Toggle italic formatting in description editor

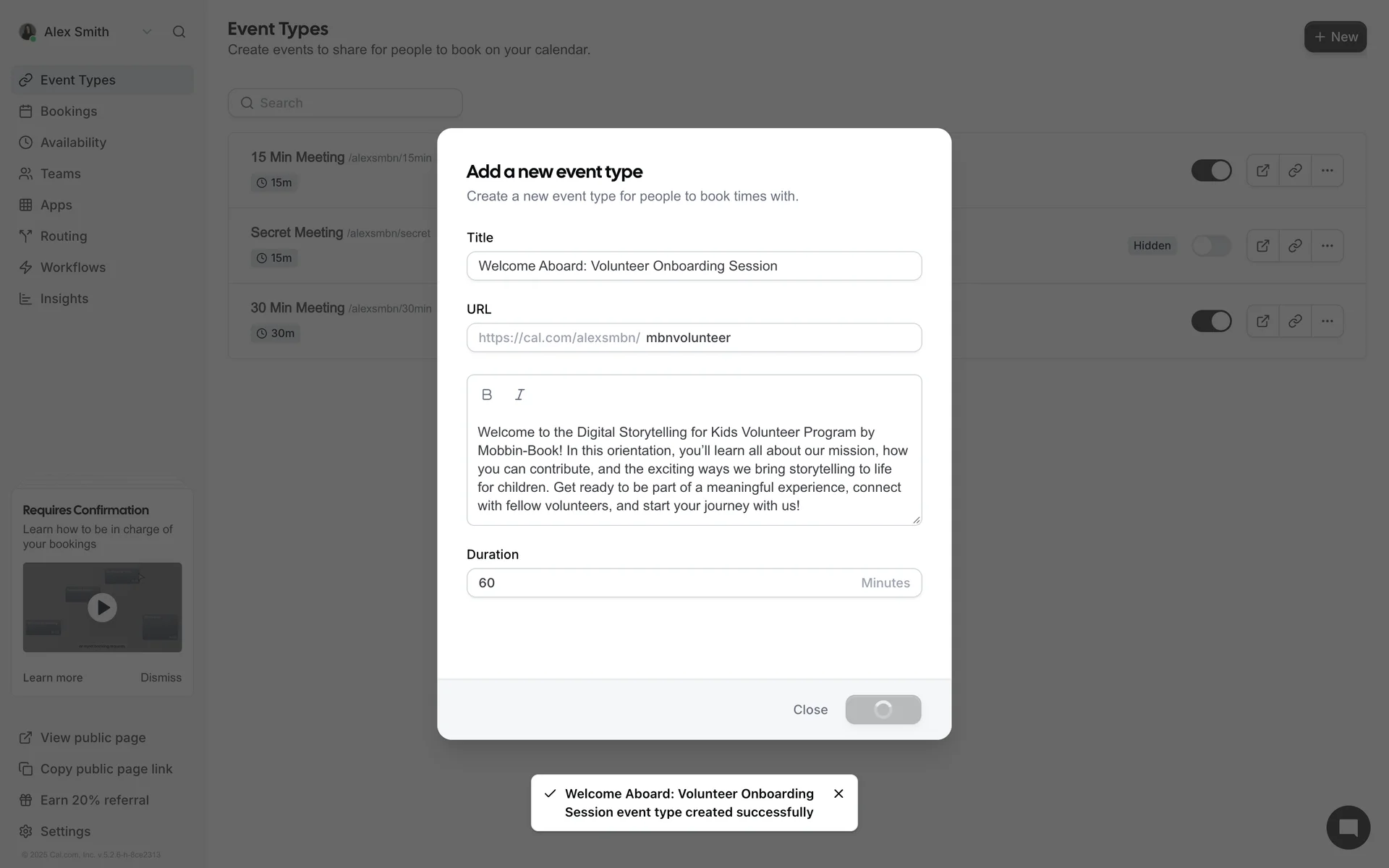pyautogui.click(x=519, y=394)
